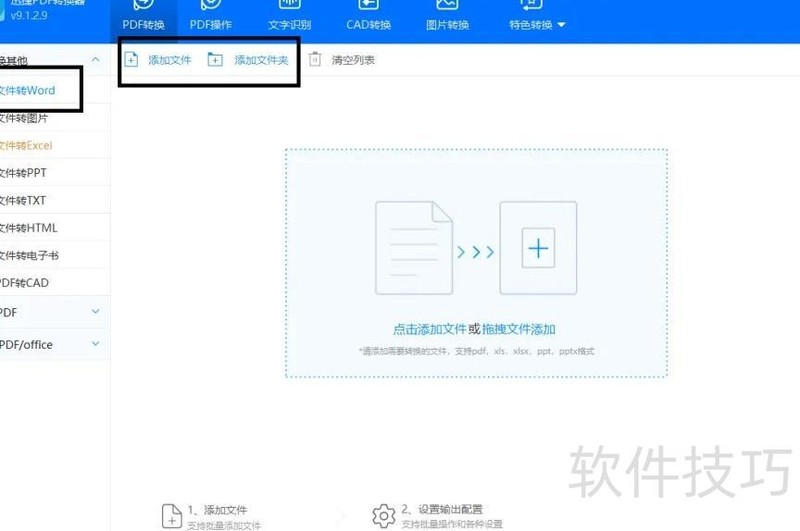Click the 拖拽文件添加 link
Screen dimensions: 800x531
pyautogui.click(x=518, y=330)
